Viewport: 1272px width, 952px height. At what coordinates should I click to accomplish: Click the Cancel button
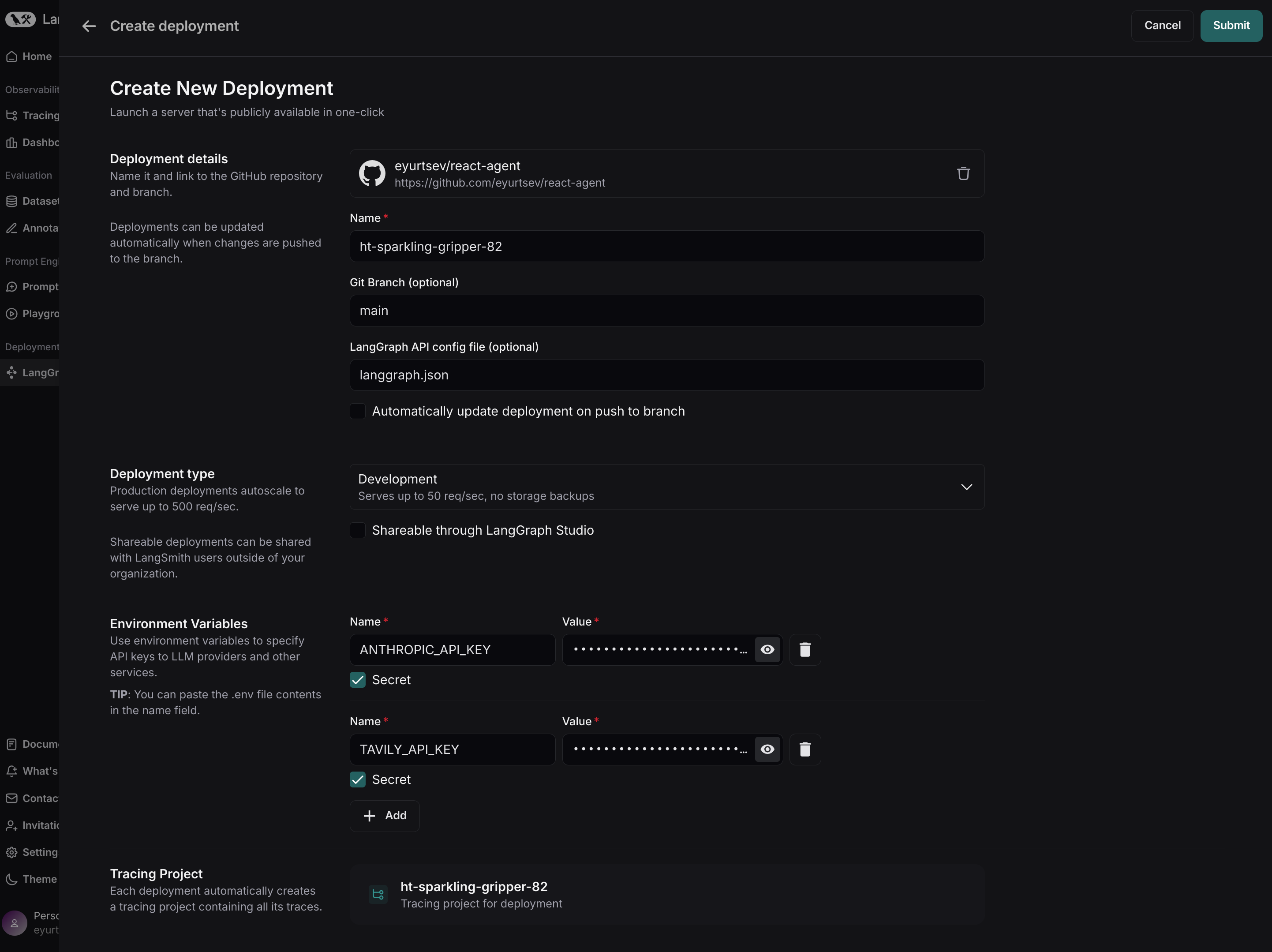1162,26
